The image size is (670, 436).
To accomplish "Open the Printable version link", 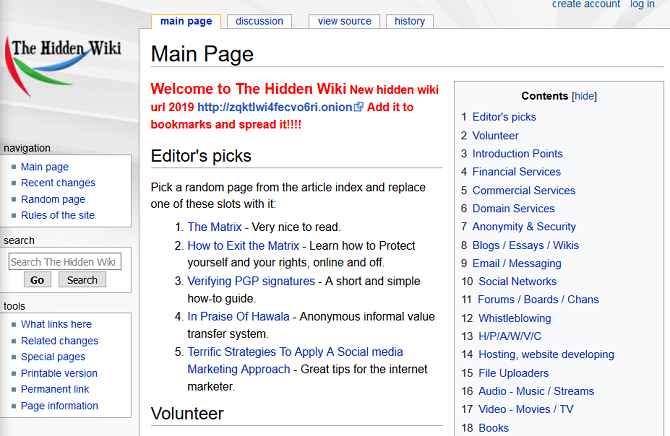I will (x=59, y=373).
